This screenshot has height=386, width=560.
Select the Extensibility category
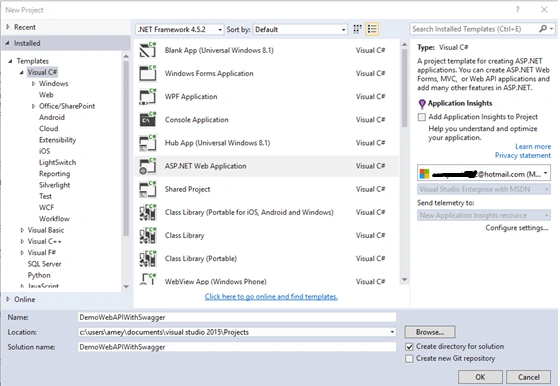(57, 140)
